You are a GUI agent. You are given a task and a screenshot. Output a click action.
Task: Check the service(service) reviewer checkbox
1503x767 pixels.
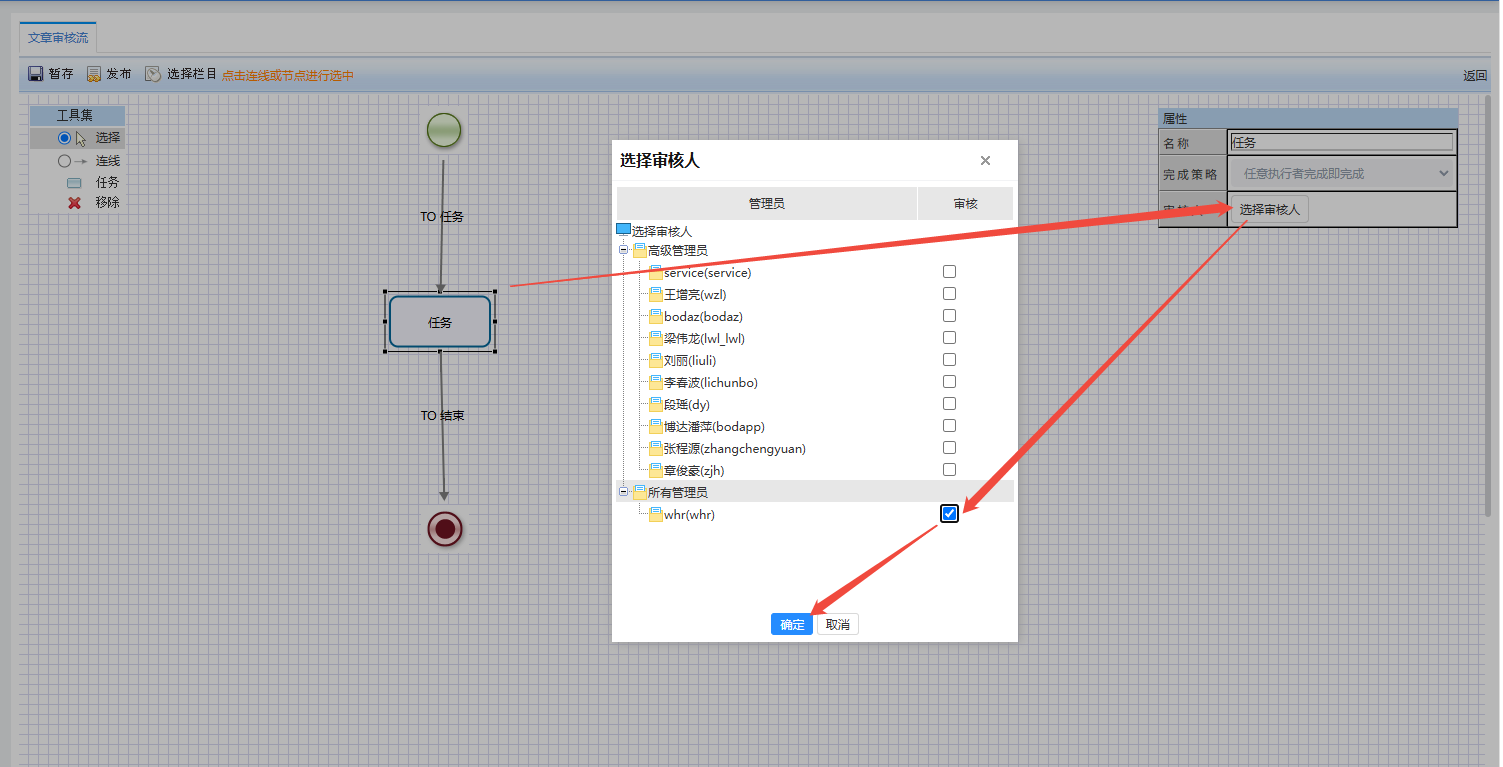coord(949,272)
